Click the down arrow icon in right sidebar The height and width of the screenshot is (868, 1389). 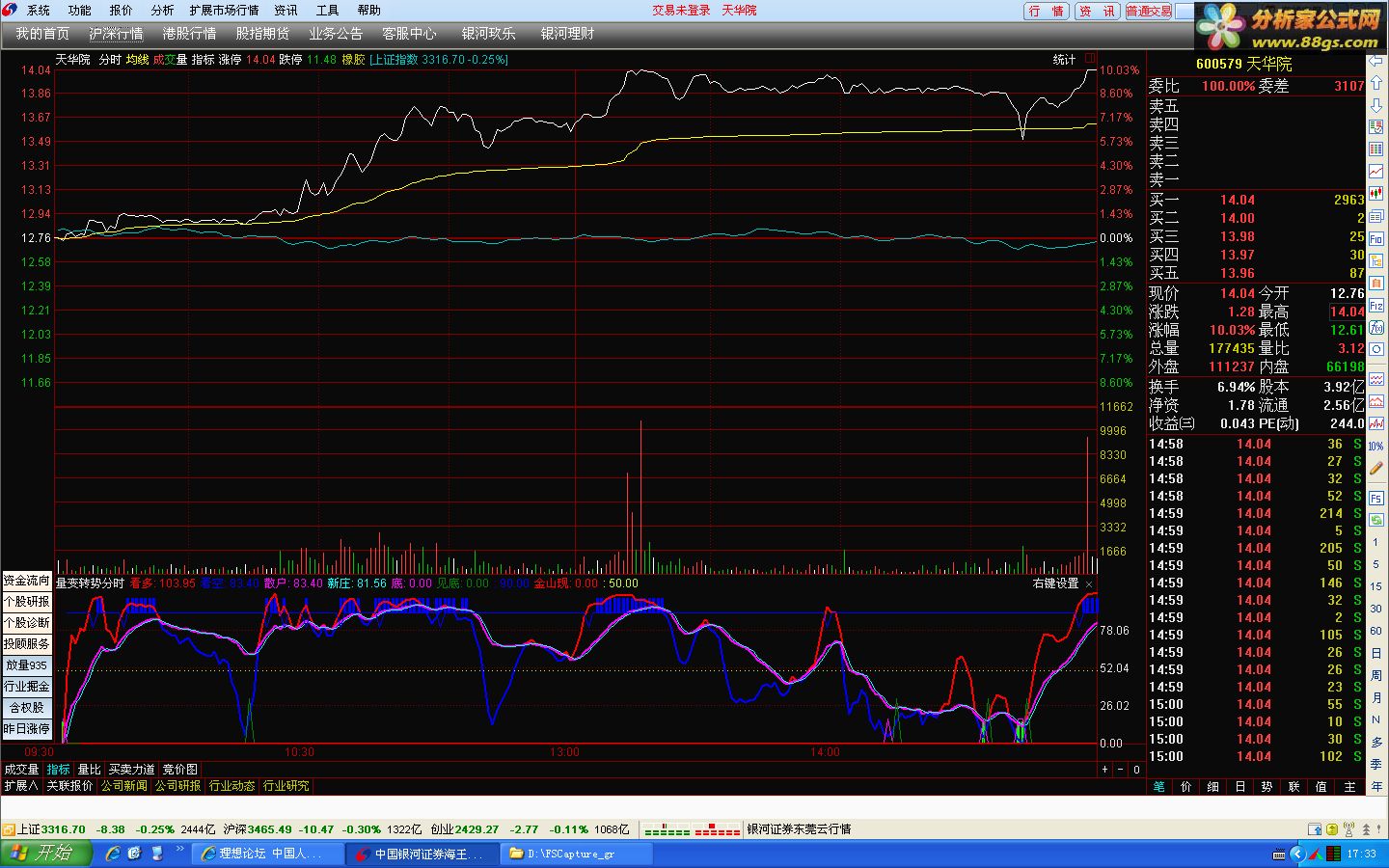[1376, 106]
